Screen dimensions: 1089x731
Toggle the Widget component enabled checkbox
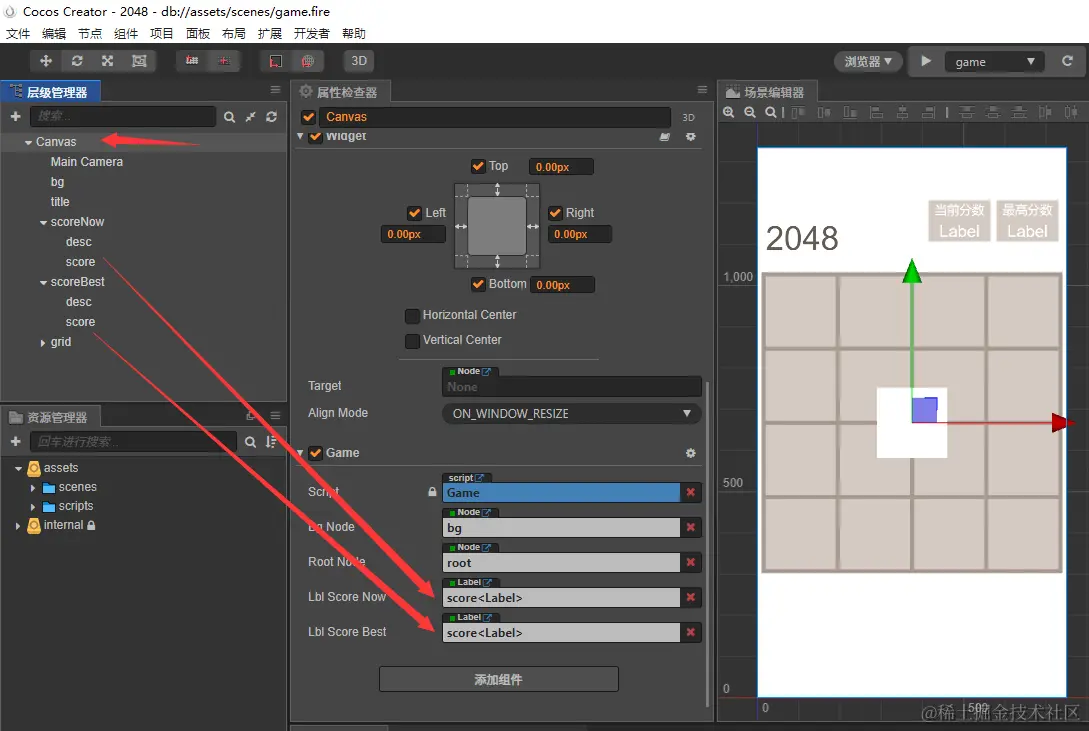pyautogui.click(x=315, y=137)
